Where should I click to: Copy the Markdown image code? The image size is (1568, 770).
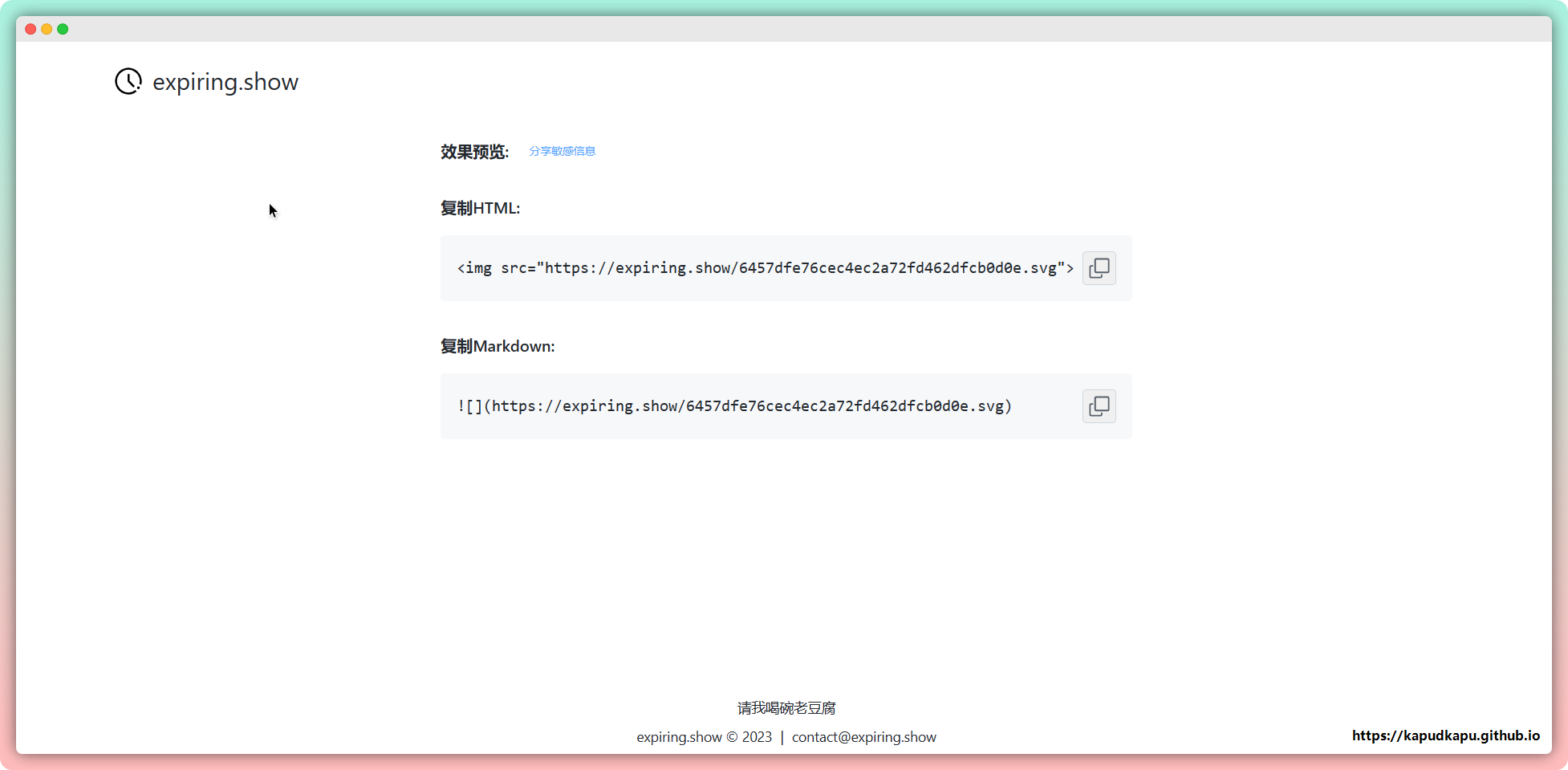pyautogui.click(x=1099, y=406)
